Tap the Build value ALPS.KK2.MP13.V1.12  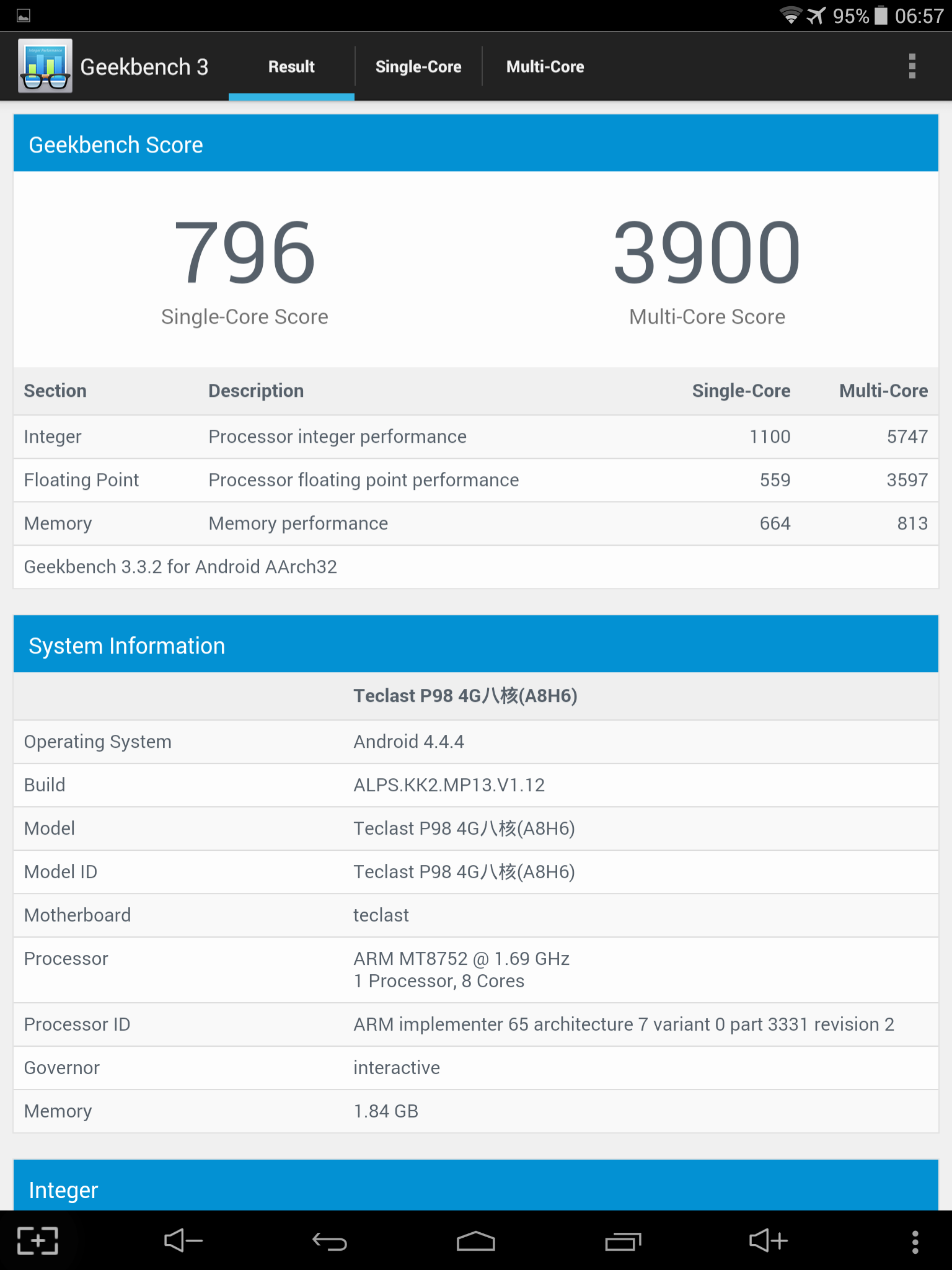click(x=449, y=785)
